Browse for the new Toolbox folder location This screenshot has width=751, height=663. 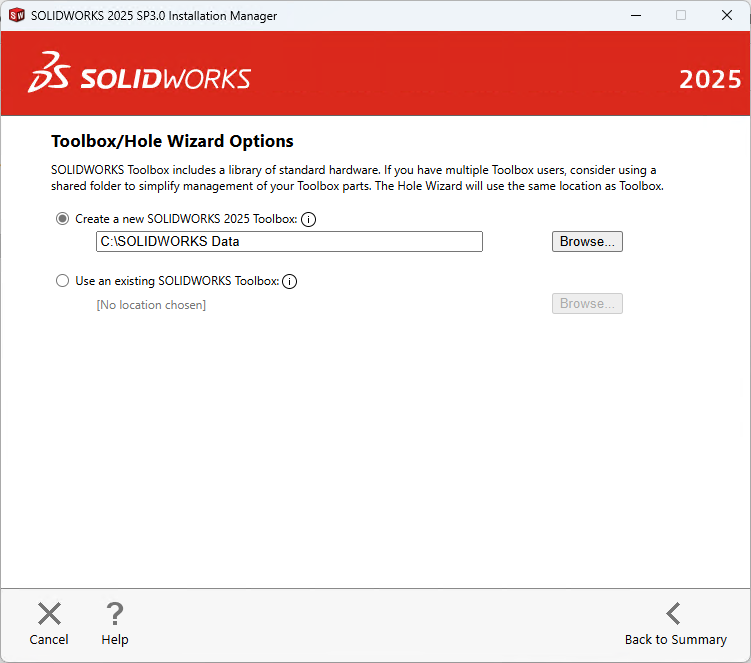pyautogui.click(x=587, y=242)
